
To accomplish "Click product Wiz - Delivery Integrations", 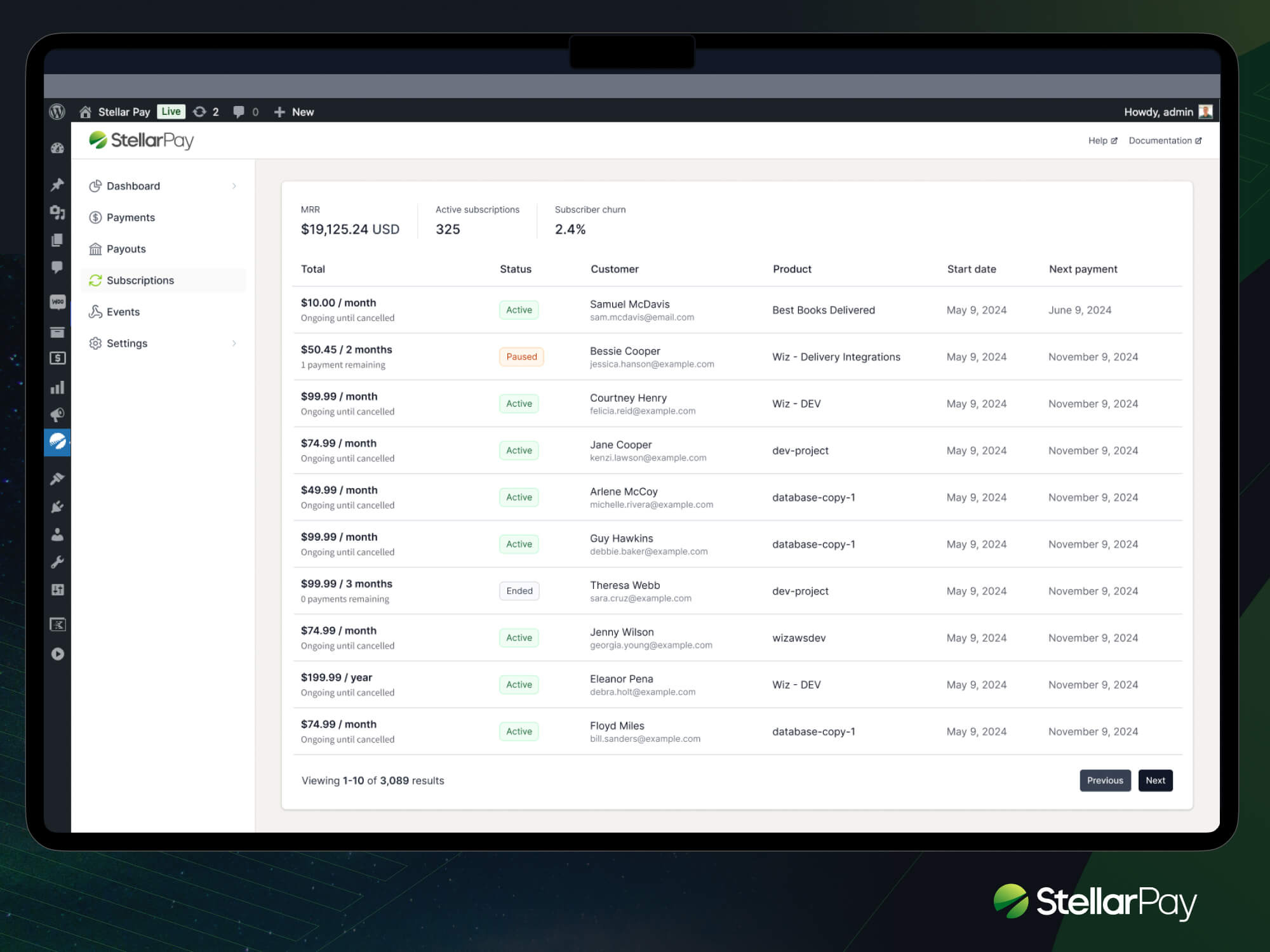I will [836, 357].
